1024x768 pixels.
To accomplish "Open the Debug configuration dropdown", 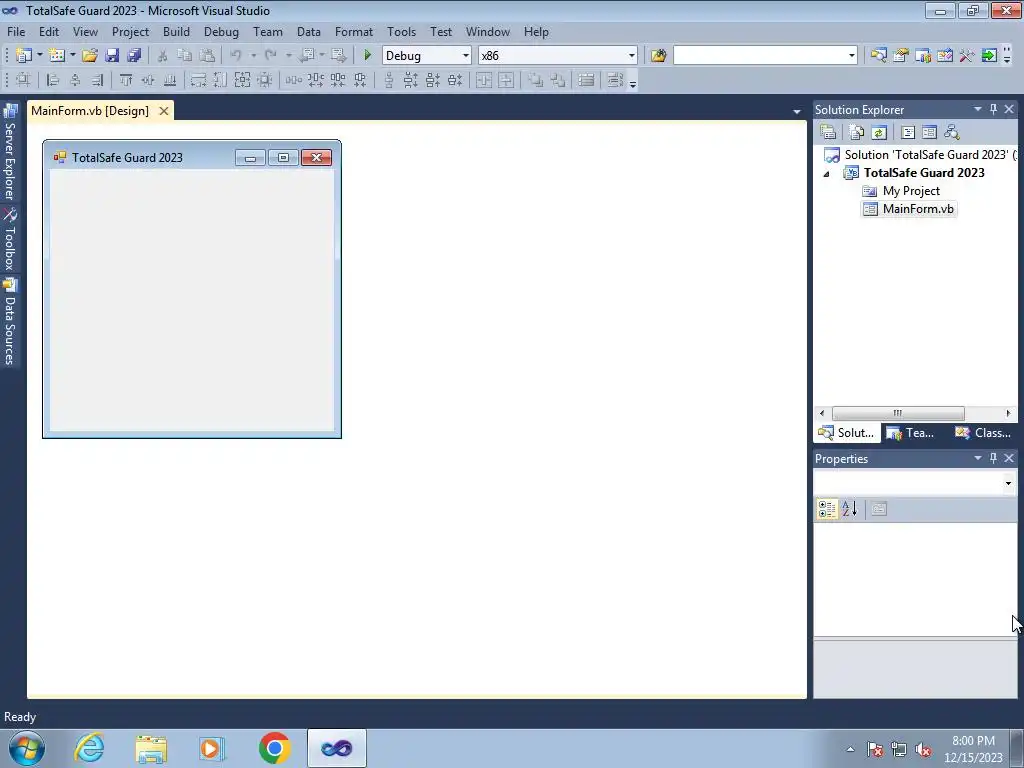I will click(x=466, y=56).
